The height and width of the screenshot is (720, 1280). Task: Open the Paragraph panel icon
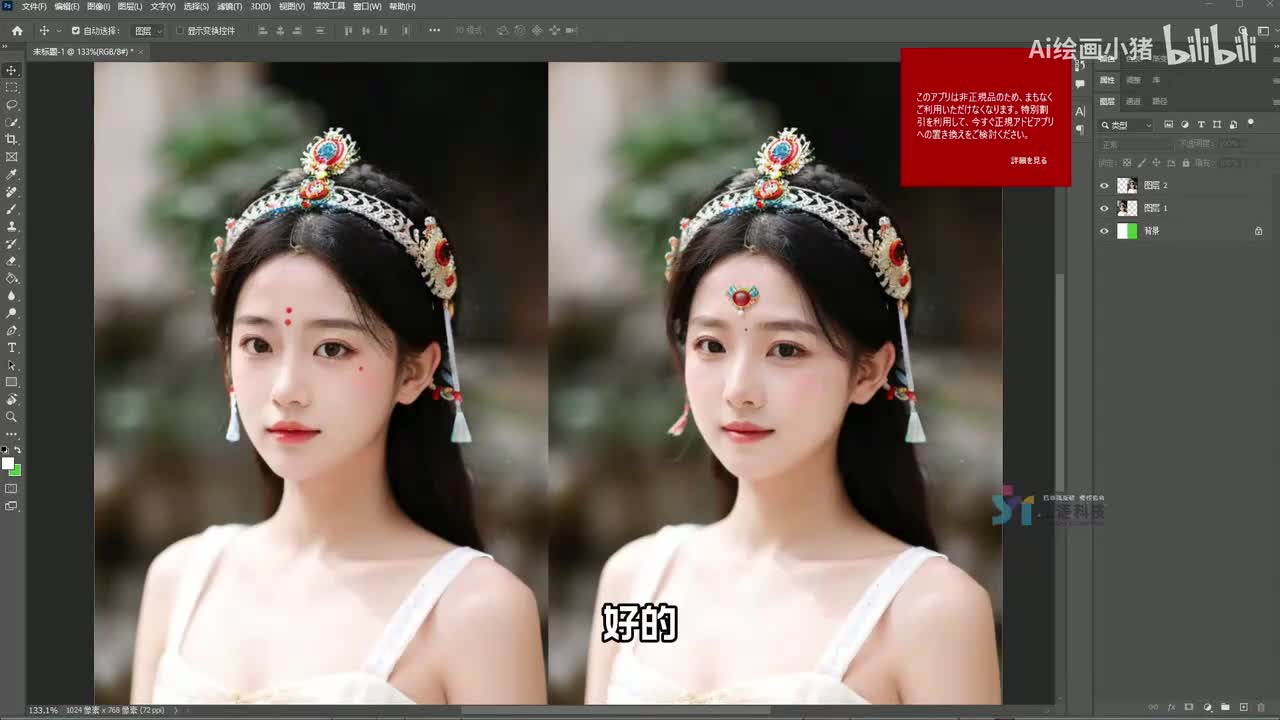[x=1080, y=130]
